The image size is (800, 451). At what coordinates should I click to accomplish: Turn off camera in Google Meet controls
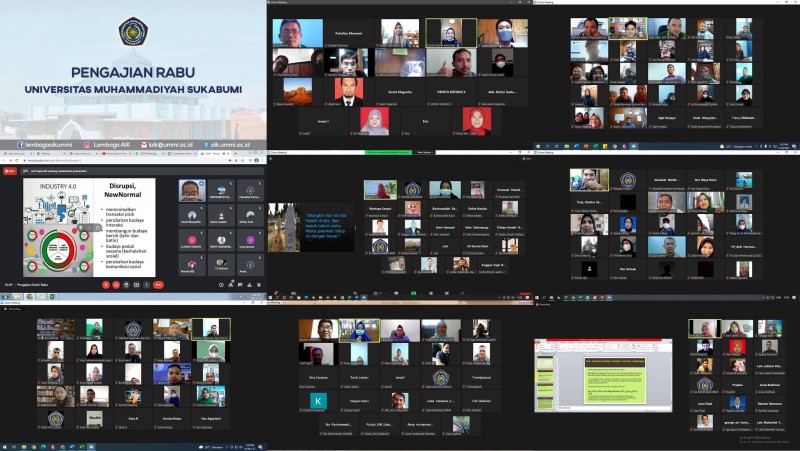click(x=117, y=284)
